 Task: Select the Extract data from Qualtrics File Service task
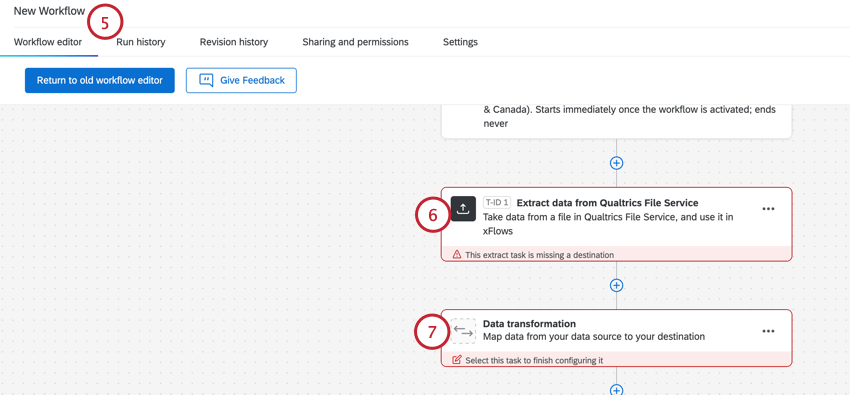[616, 224]
